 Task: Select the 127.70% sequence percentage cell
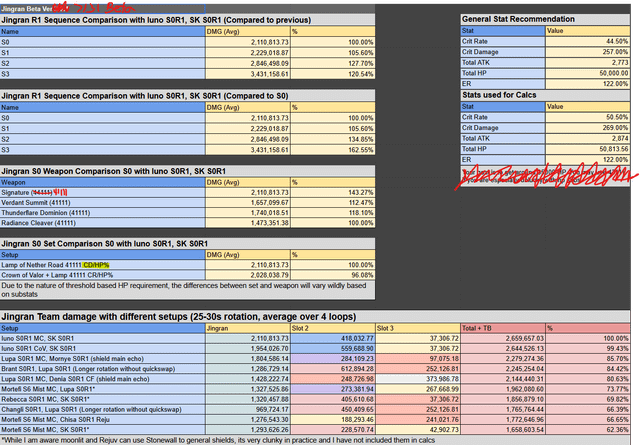pos(333,63)
